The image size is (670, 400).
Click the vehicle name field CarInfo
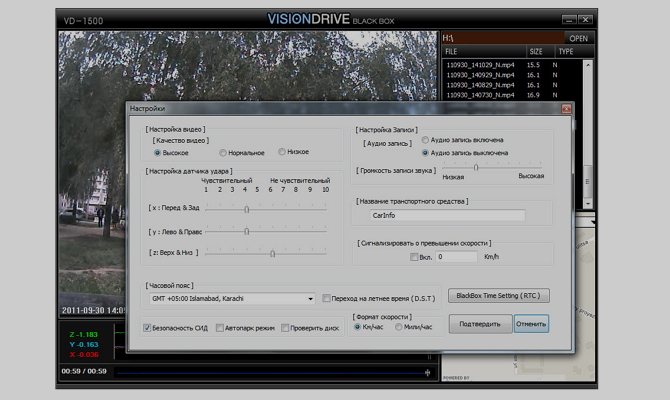(447, 215)
